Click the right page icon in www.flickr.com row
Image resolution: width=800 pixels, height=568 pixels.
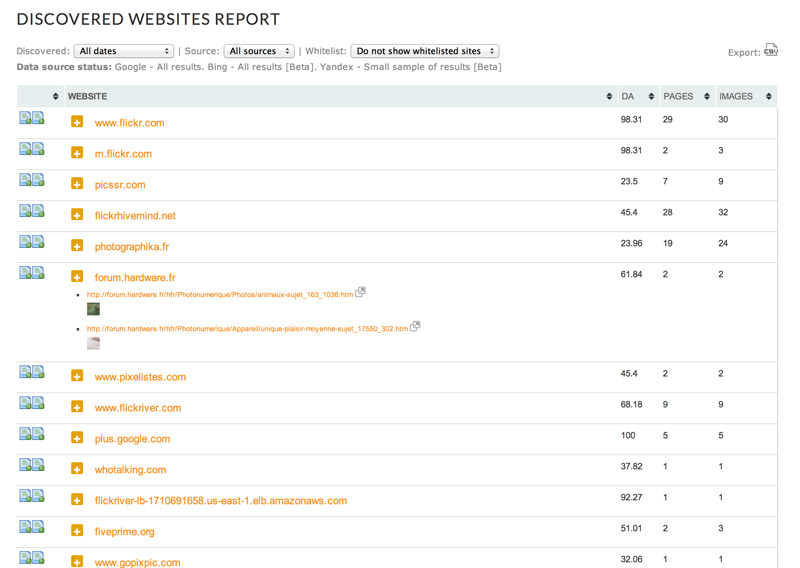(x=38, y=117)
